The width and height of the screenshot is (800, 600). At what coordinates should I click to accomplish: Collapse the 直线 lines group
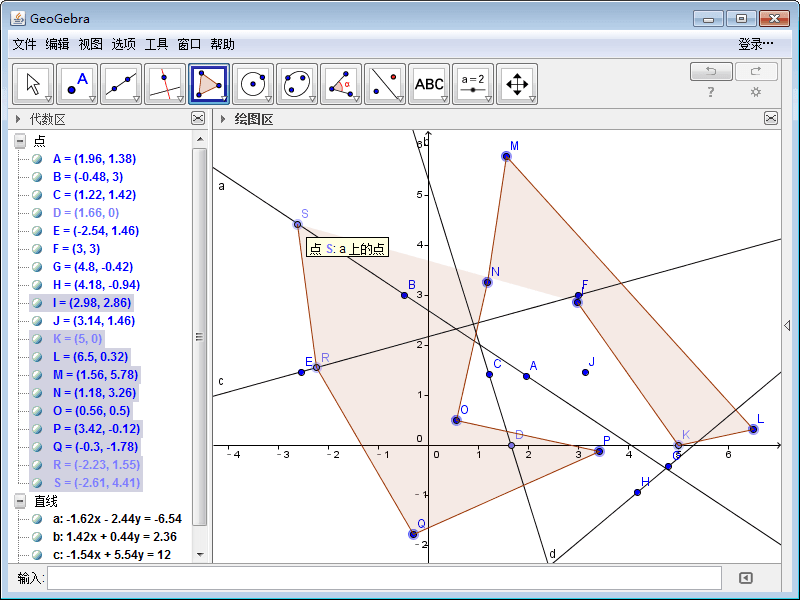point(20,501)
